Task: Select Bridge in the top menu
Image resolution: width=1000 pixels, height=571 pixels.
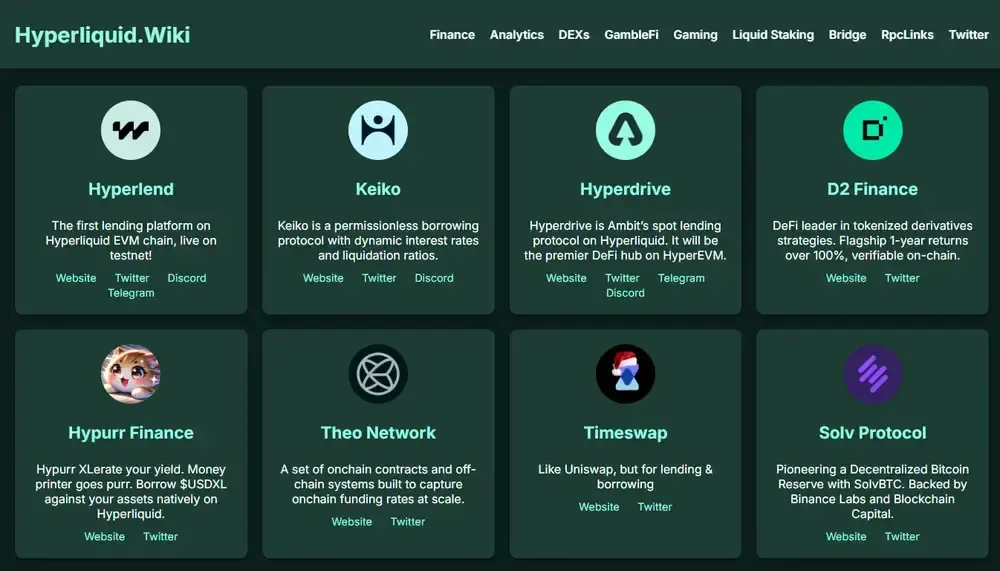Action: pyautogui.click(x=848, y=35)
